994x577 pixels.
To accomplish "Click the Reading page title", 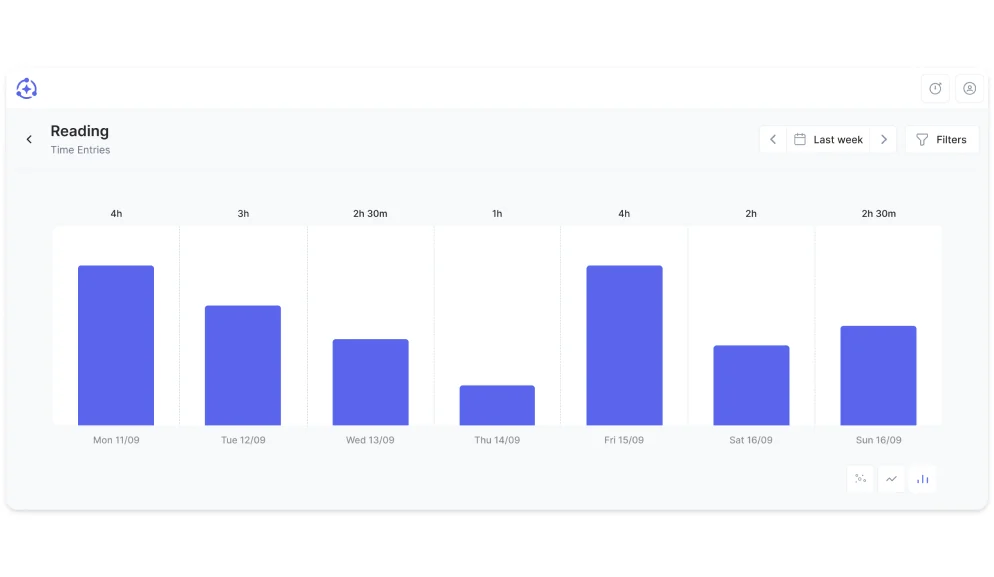I will pyautogui.click(x=80, y=131).
